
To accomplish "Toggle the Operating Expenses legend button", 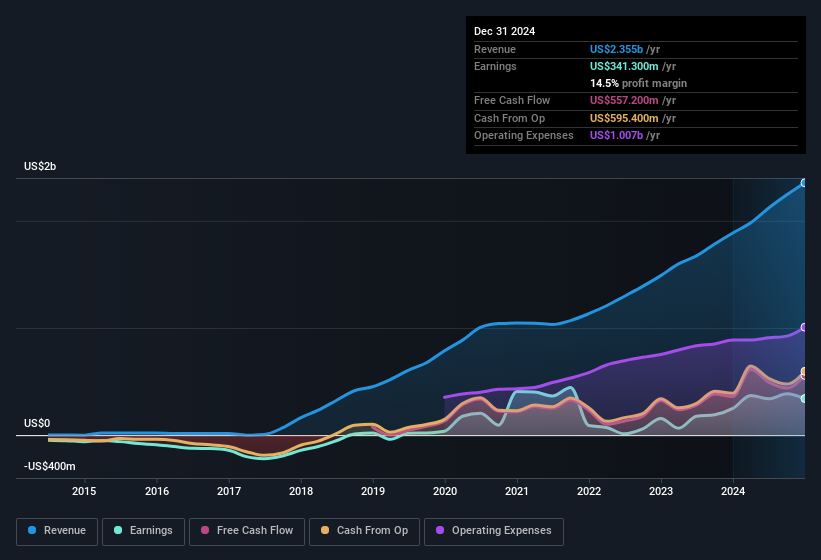I will coord(494,531).
